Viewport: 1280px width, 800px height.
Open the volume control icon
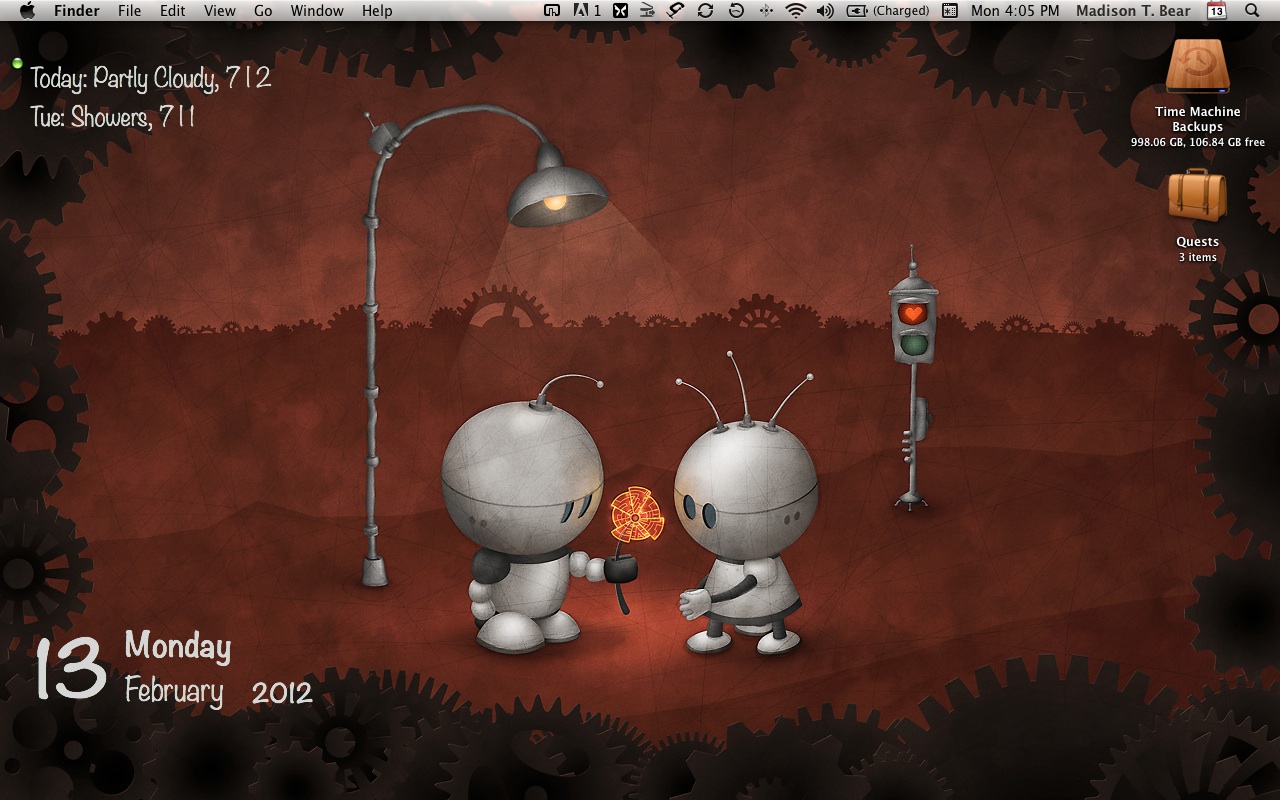[x=825, y=10]
